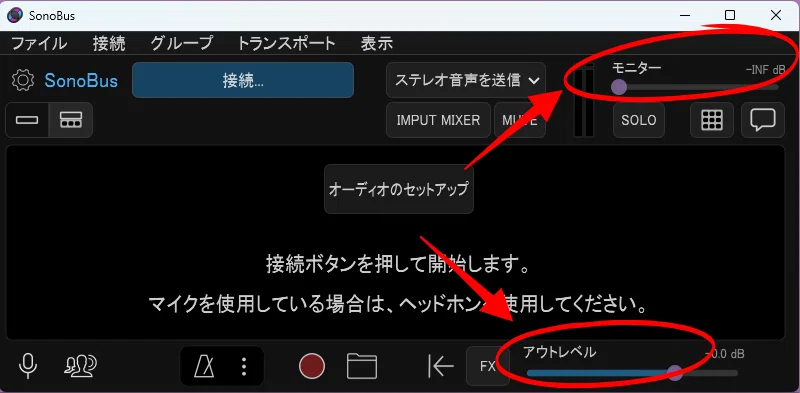Click the blue 接続... connect button

tap(243, 80)
